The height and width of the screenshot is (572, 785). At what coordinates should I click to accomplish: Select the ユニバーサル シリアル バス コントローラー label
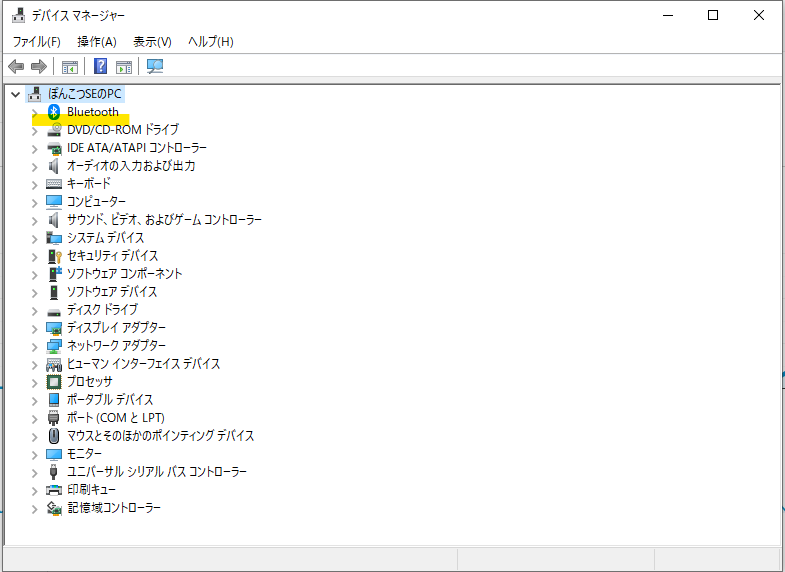point(157,472)
